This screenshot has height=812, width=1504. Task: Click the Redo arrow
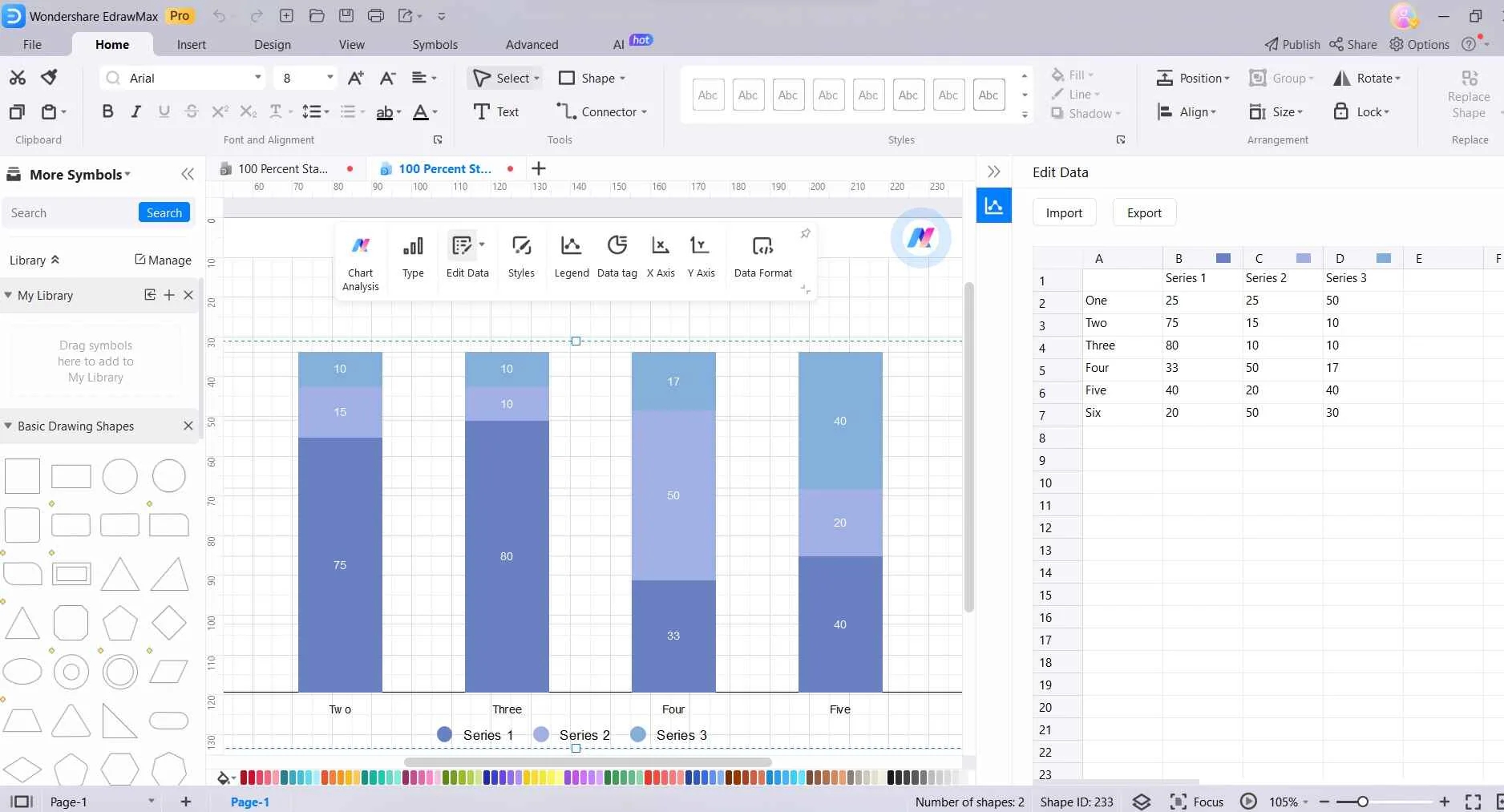click(x=257, y=16)
